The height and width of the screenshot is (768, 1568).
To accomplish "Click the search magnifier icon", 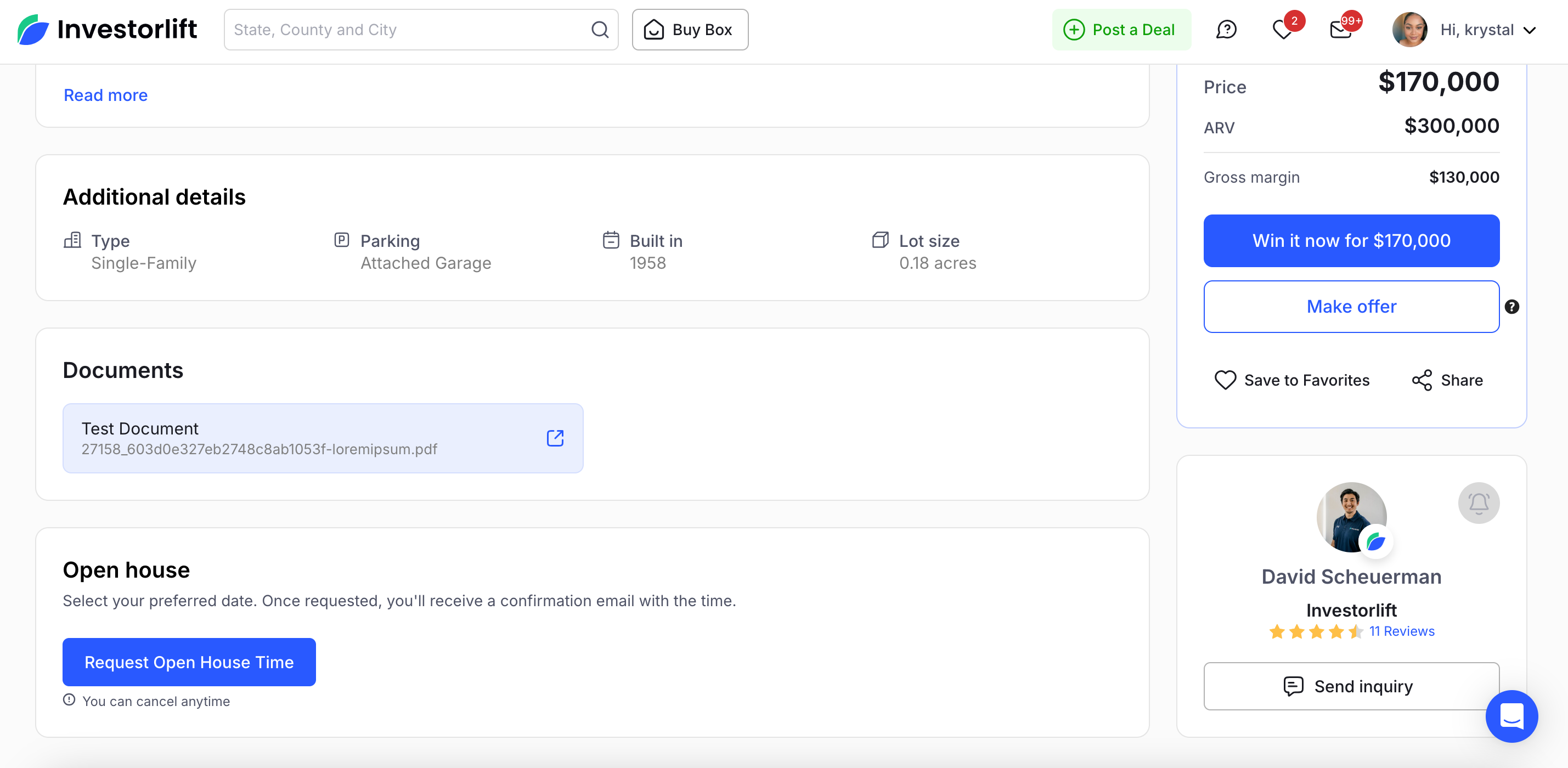I will [x=600, y=29].
